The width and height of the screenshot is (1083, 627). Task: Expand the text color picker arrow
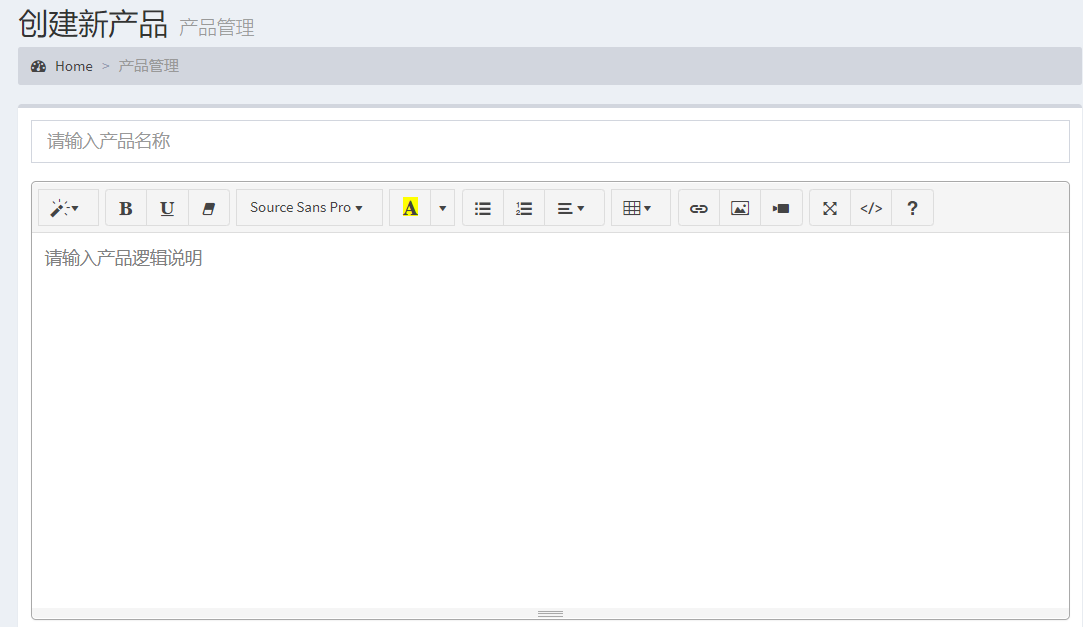pos(443,208)
